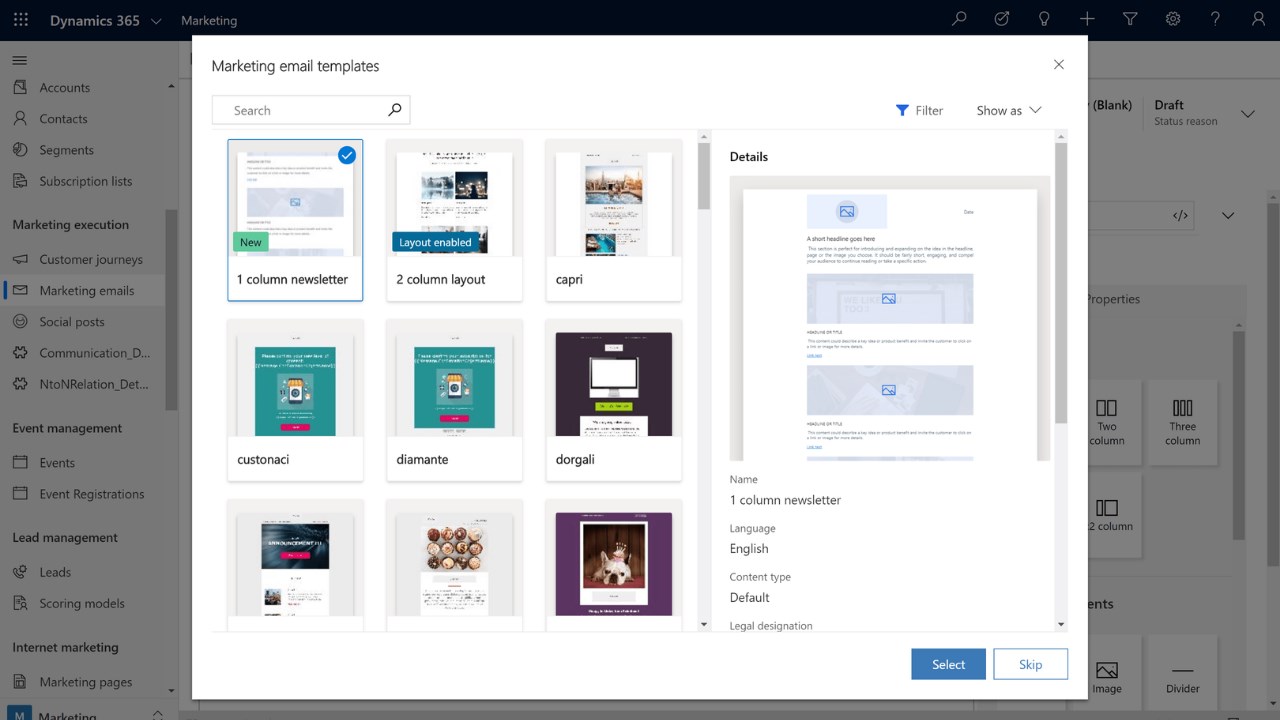
Task: Click the plus quick create icon
Action: [1087, 19]
